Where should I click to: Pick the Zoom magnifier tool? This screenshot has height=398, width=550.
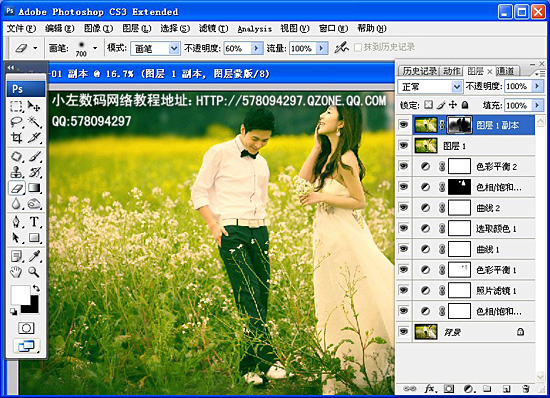[34, 272]
